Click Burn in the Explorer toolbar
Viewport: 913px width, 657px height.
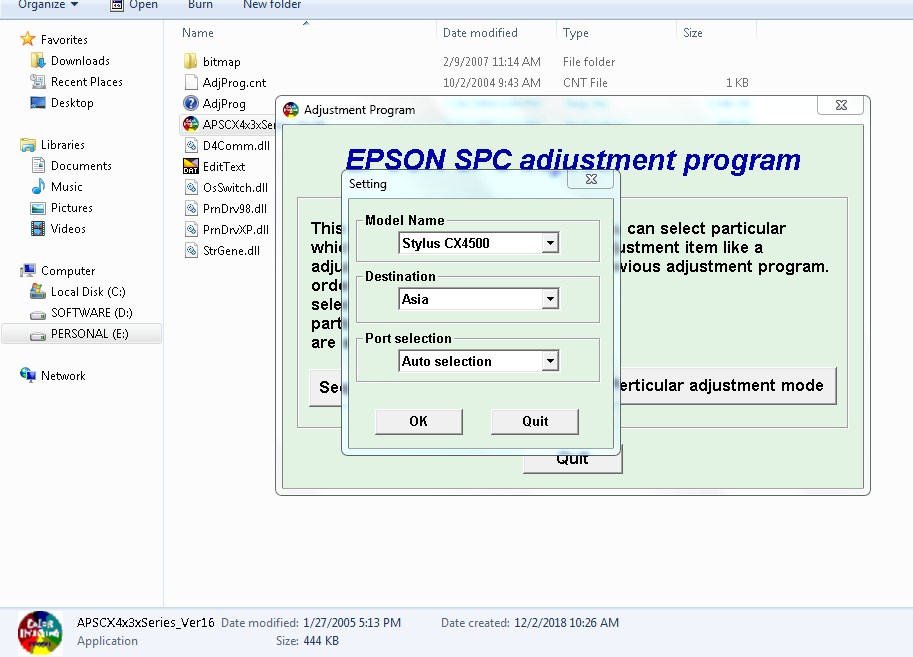pyautogui.click(x=200, y=5)
